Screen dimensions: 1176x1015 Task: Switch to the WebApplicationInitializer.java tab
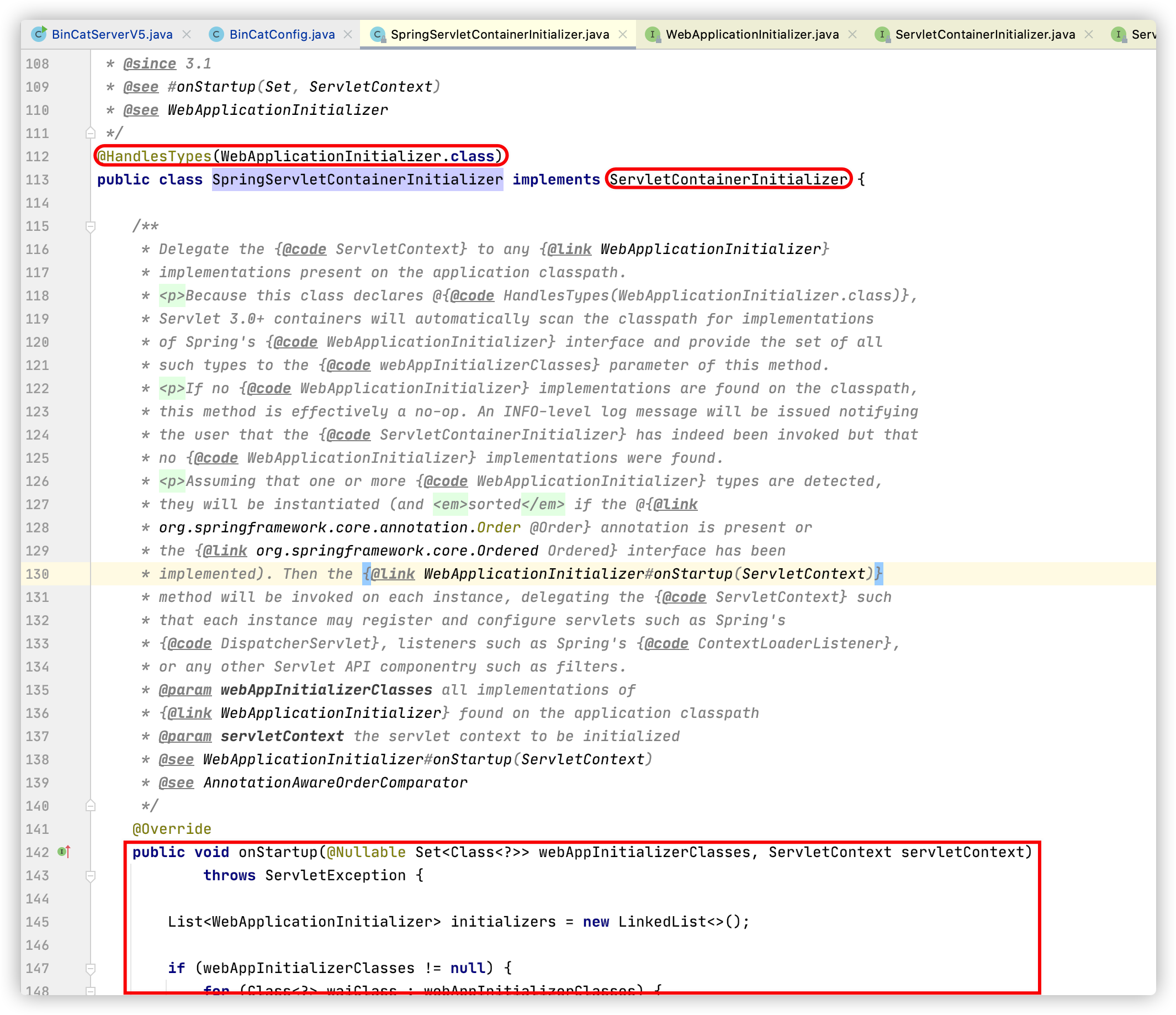[x=752, y=34]
